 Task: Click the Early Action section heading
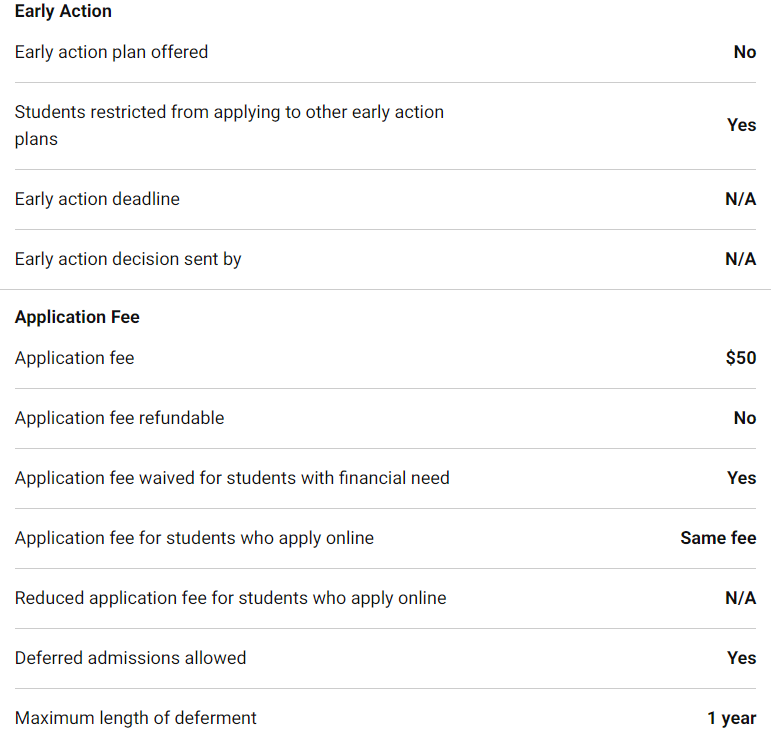(63, 12)
